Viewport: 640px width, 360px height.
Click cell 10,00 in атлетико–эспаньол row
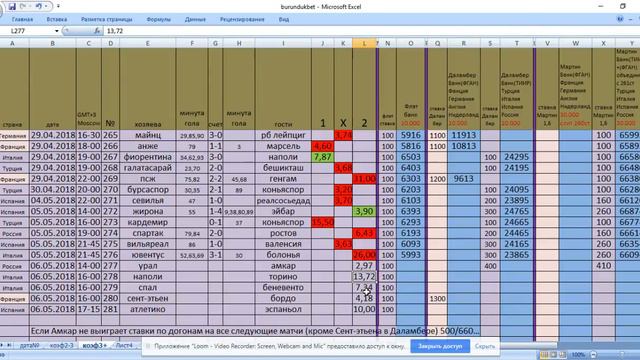[x=364, y=309]
